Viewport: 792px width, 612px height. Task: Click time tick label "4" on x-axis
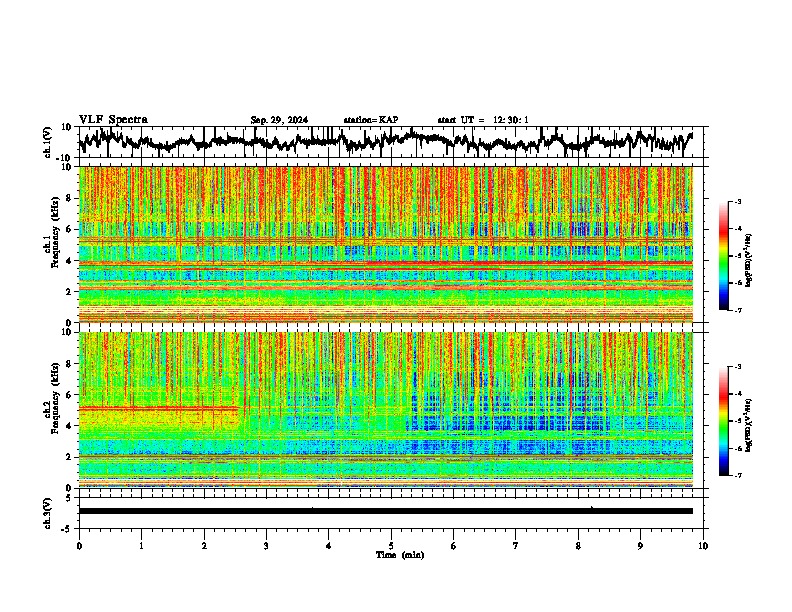[x=329, y=546]
